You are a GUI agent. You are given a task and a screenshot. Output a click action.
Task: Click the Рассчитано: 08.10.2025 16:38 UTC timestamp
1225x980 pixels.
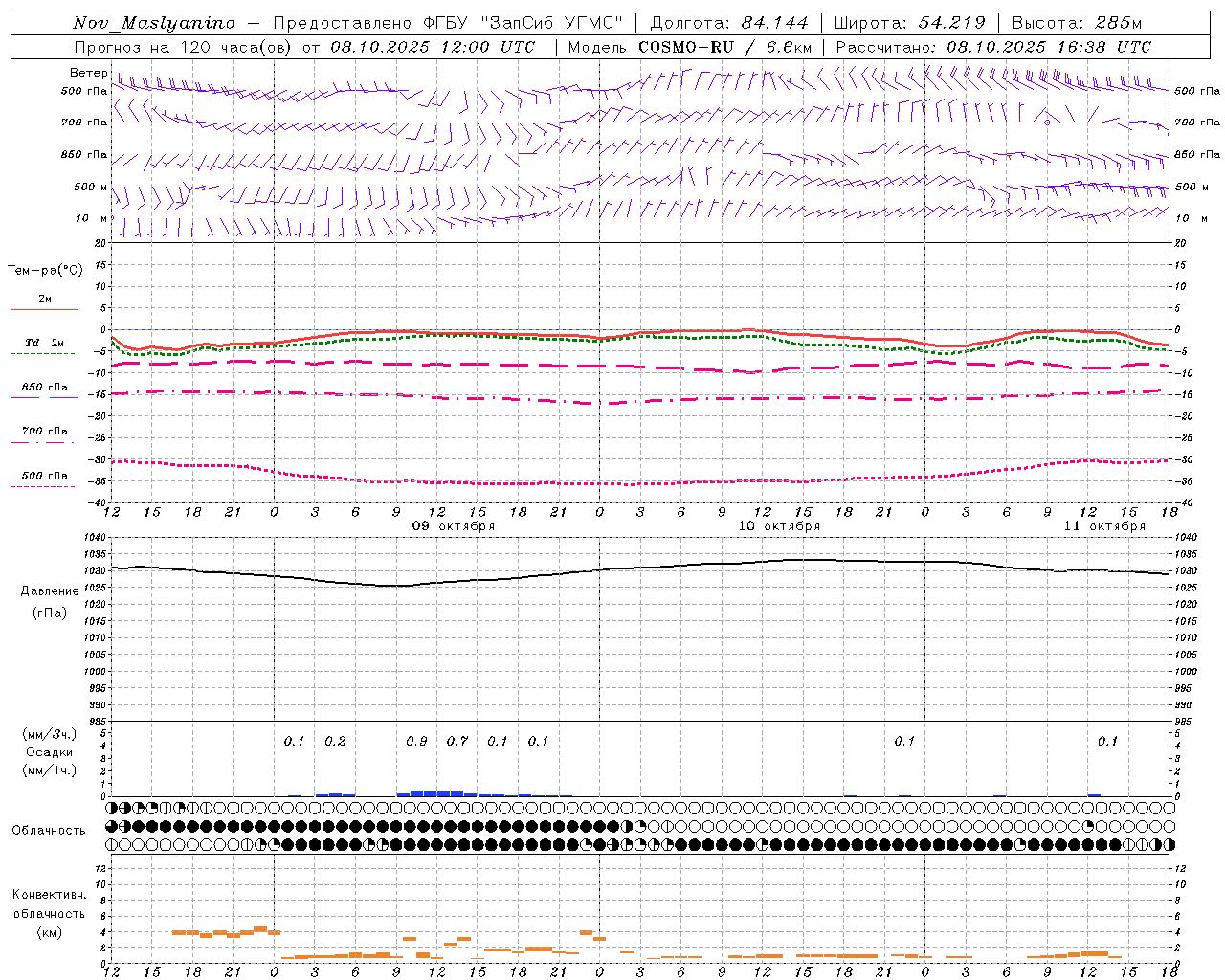993,47
